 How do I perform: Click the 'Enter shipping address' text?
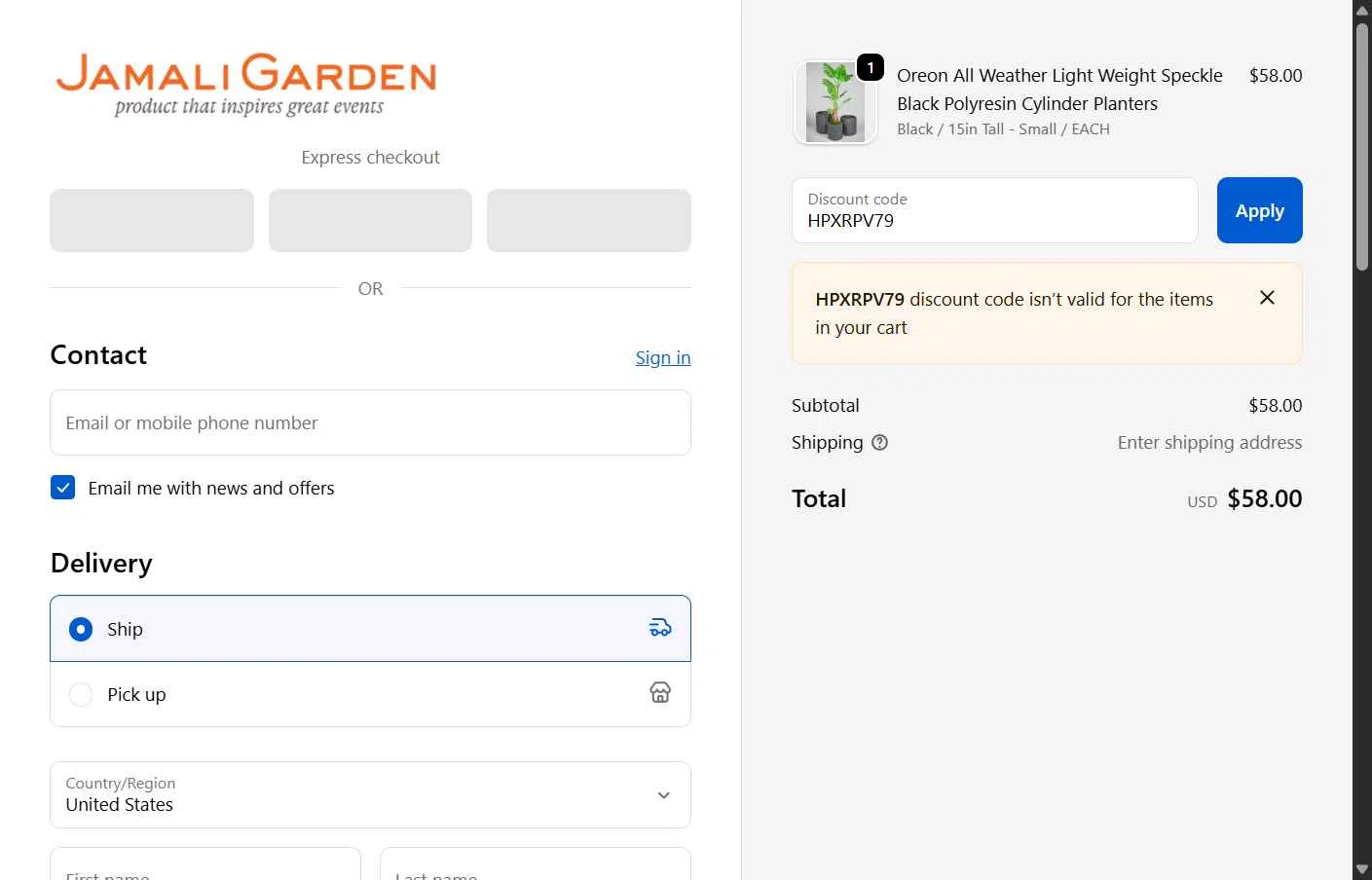pyautogui.click(x=1209, y=443)
